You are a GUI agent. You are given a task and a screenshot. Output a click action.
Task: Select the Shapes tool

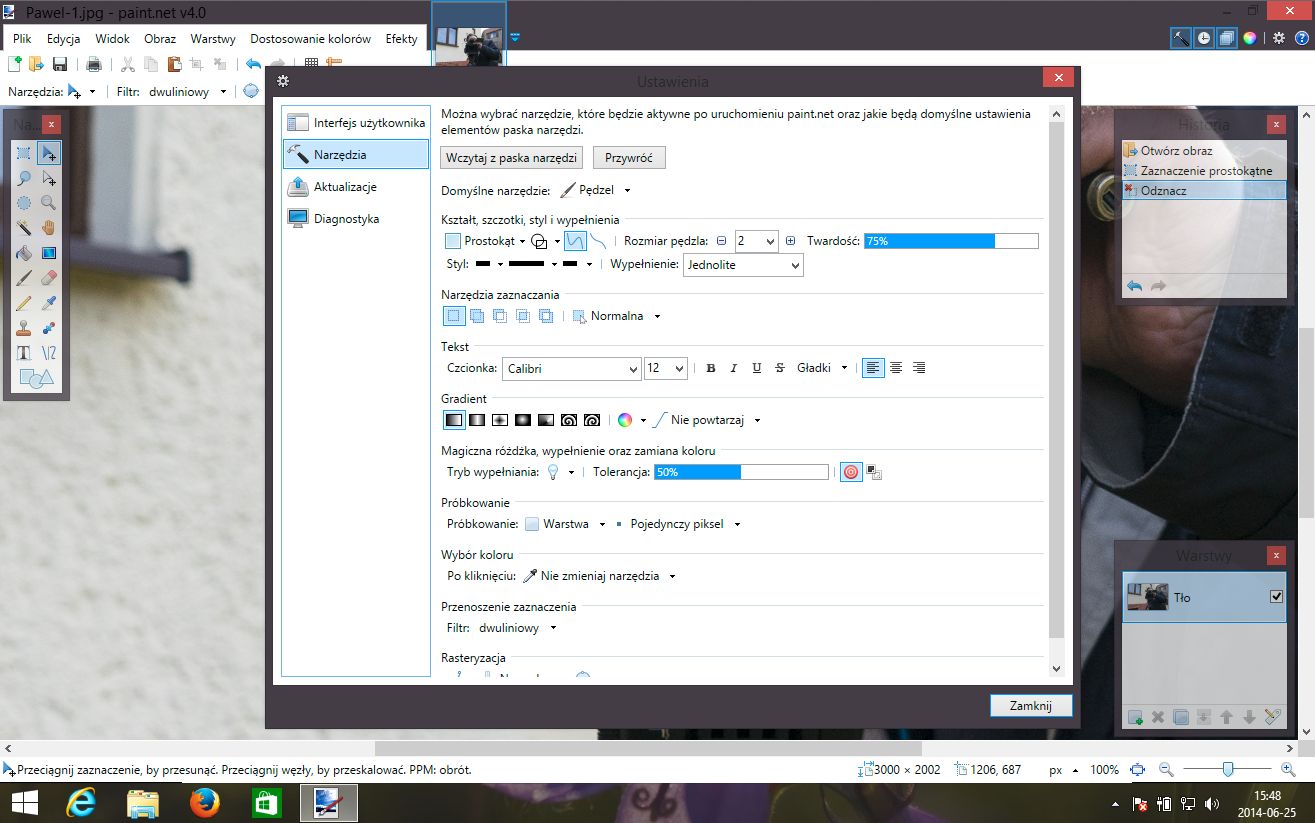point(36,378)
